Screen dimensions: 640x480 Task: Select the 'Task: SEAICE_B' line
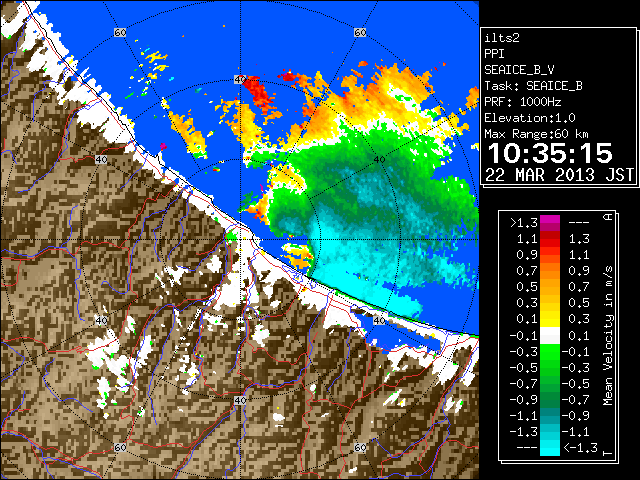tap(533, 86)
